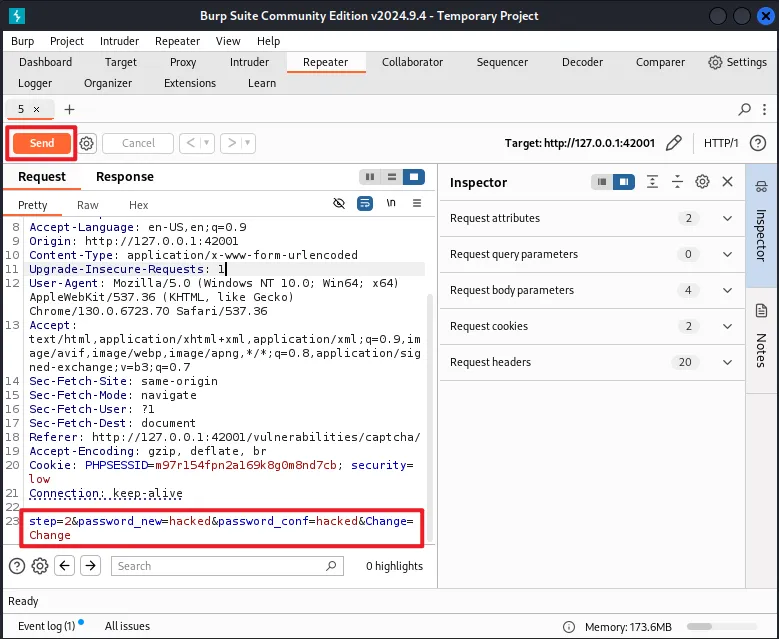The image size is (779, 639).
Task: Open the Project menu
Action: tap(67, 41)
